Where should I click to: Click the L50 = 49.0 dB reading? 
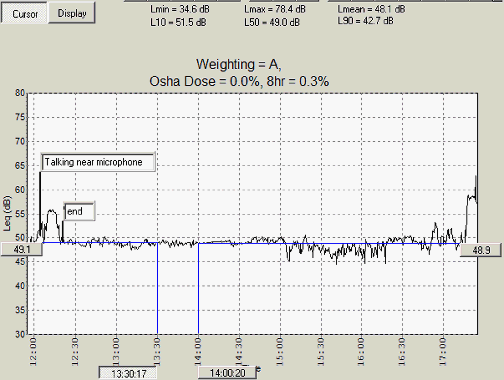coord(272,22)
